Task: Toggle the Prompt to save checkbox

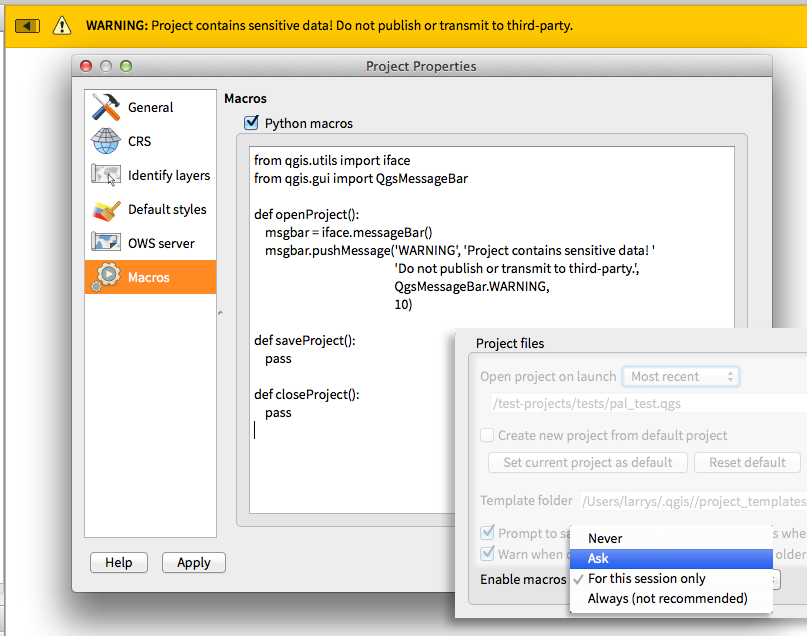Action: (x=487, y=533)
